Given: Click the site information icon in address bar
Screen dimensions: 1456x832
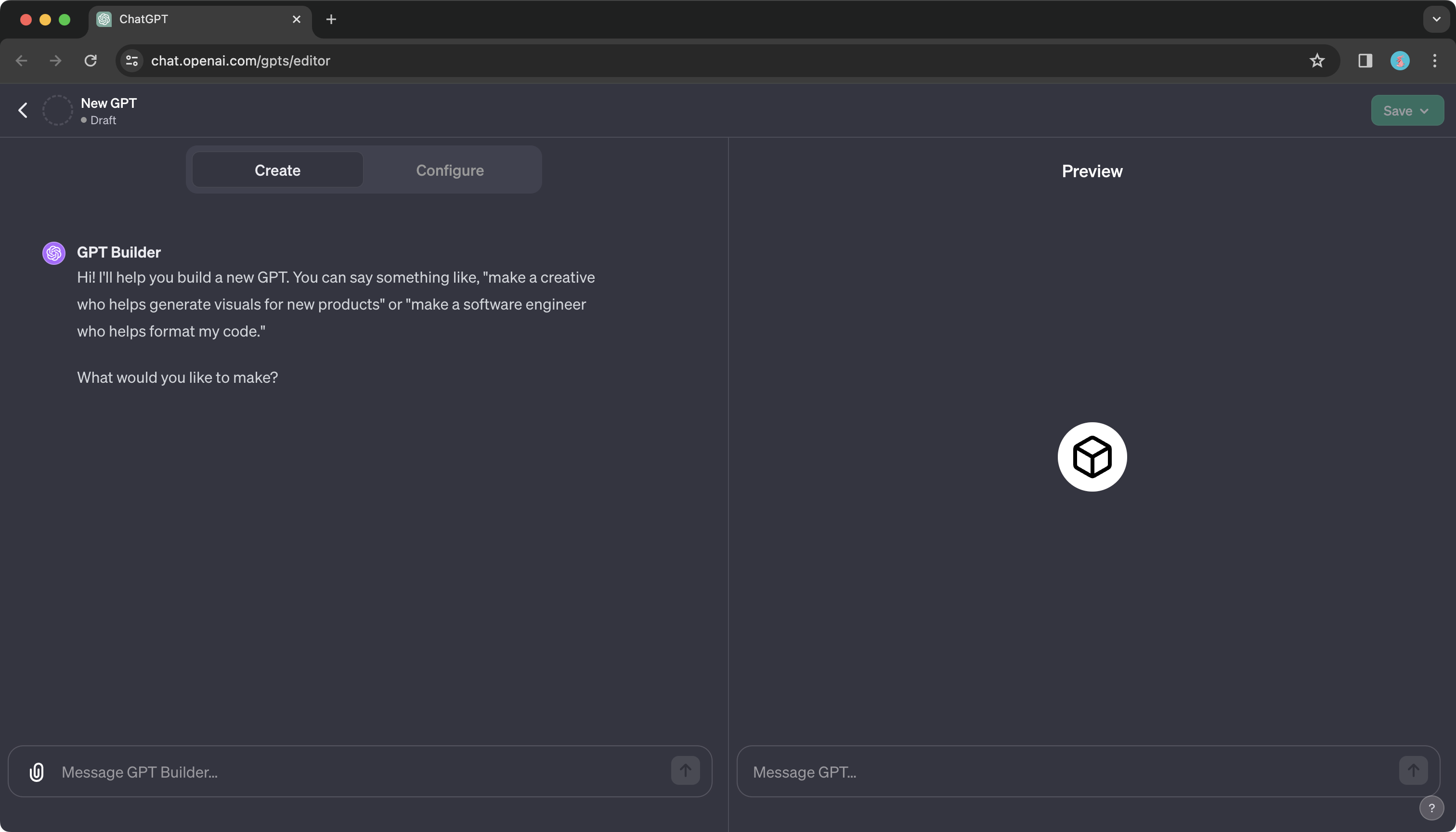Looking at the screenshot, I should [132, 61].
